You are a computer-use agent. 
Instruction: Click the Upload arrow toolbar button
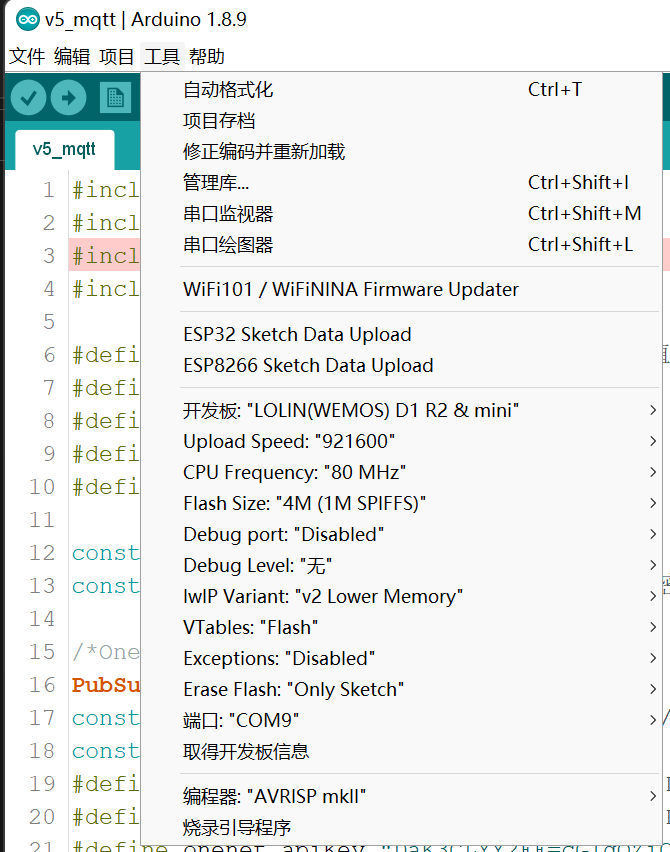coord(68,98)
